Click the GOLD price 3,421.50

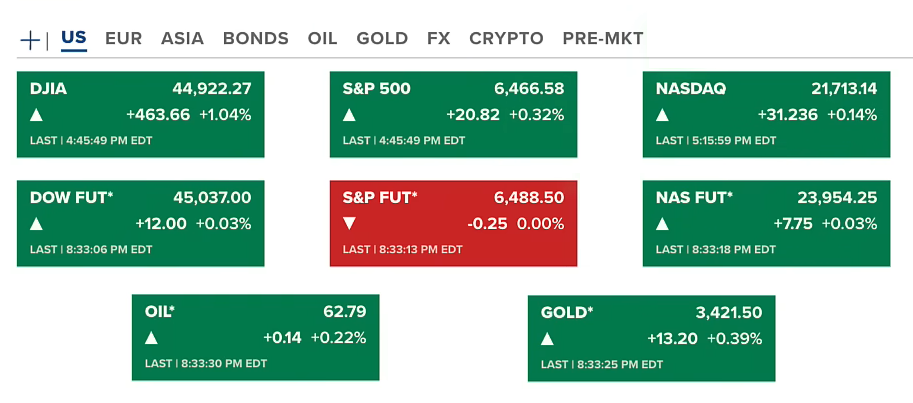pyautogui.click(x=729, y=312)
